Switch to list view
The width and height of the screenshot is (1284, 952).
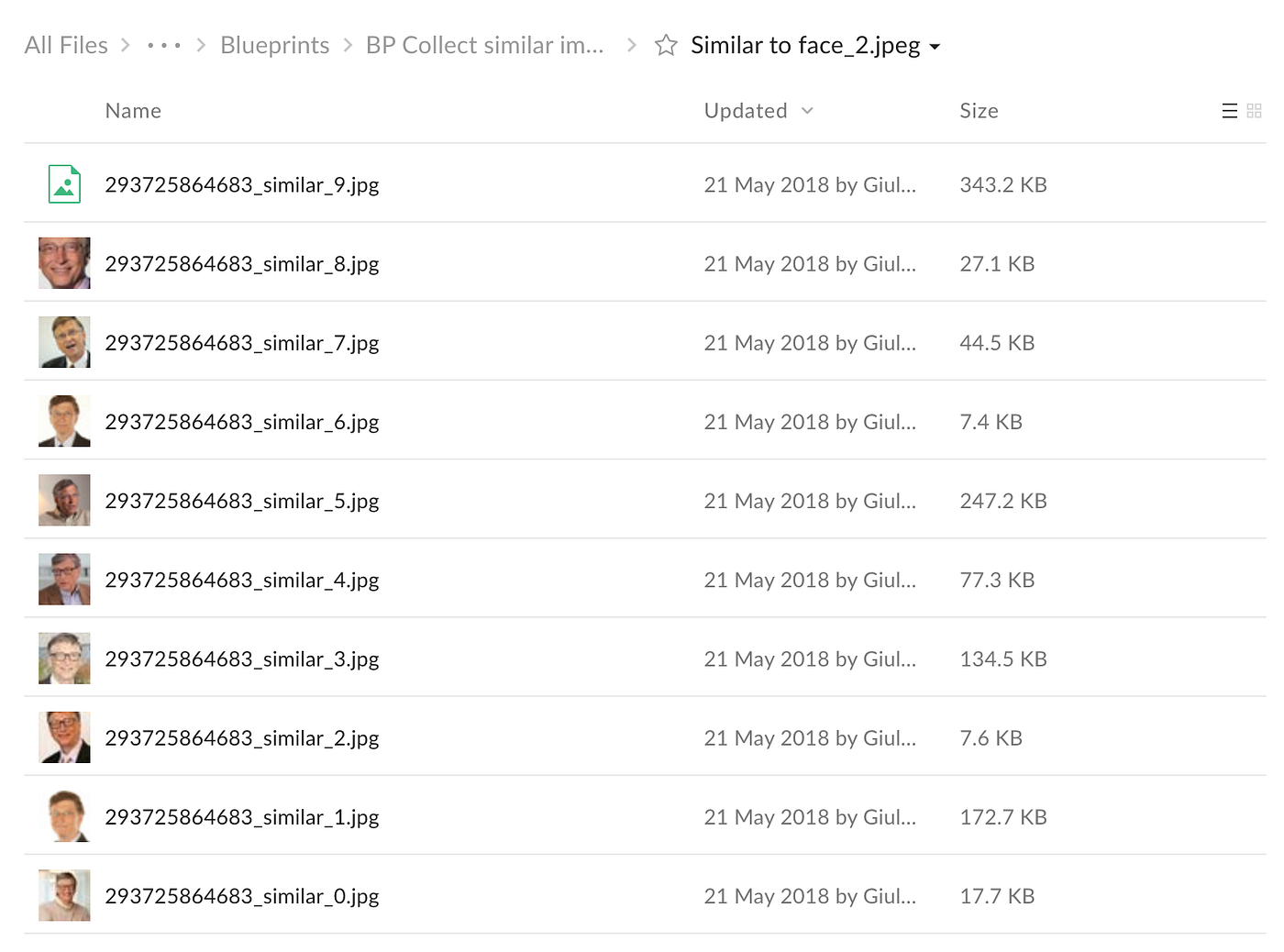click(1229, 111)
